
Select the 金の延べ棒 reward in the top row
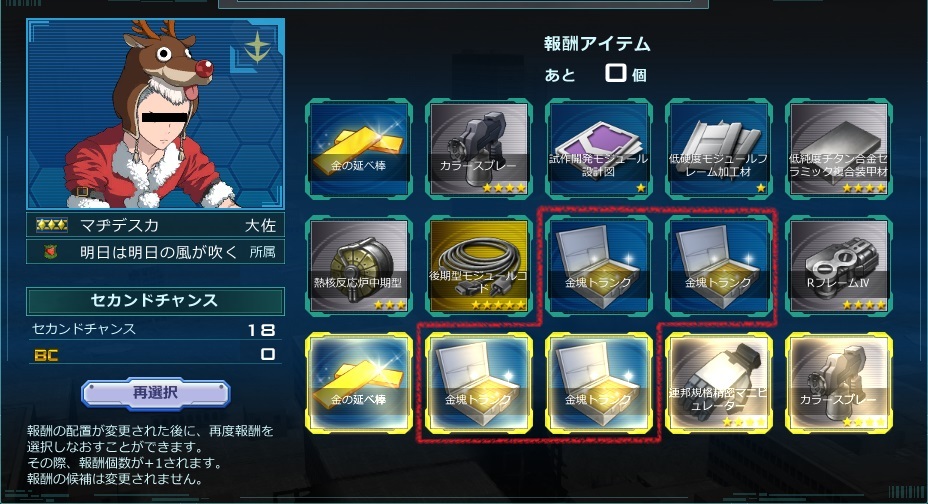tap(359, 149)
